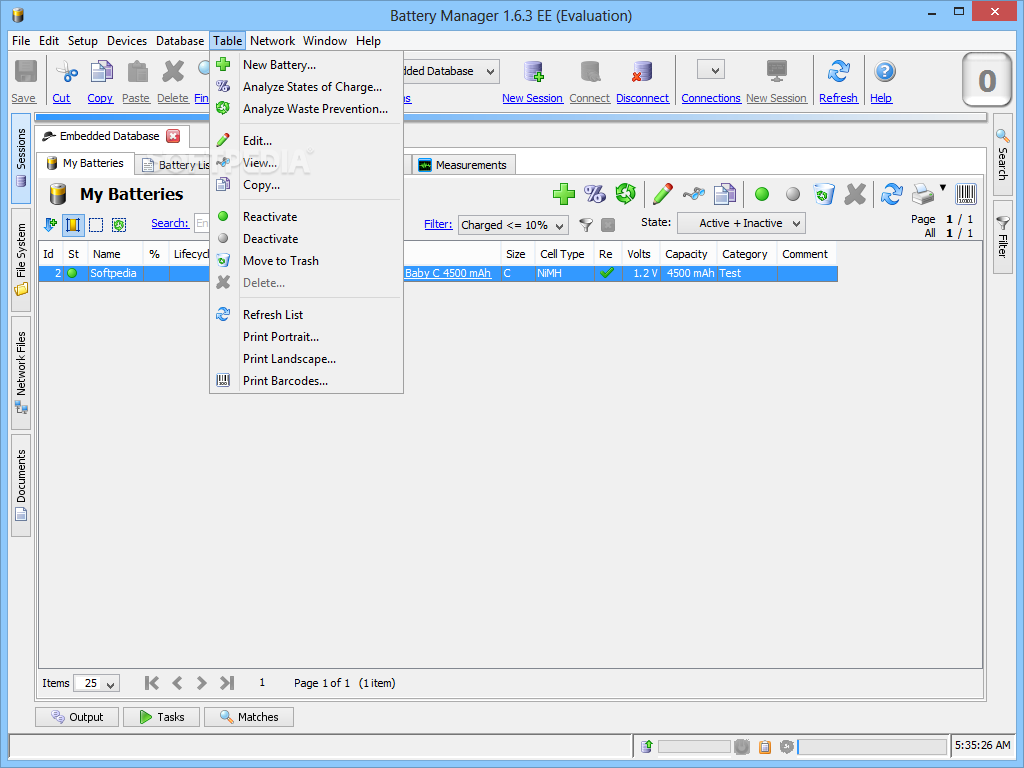Viewport: 1024px width, 768px height.
Task: Click the Matches button
Action: [249, 717]
